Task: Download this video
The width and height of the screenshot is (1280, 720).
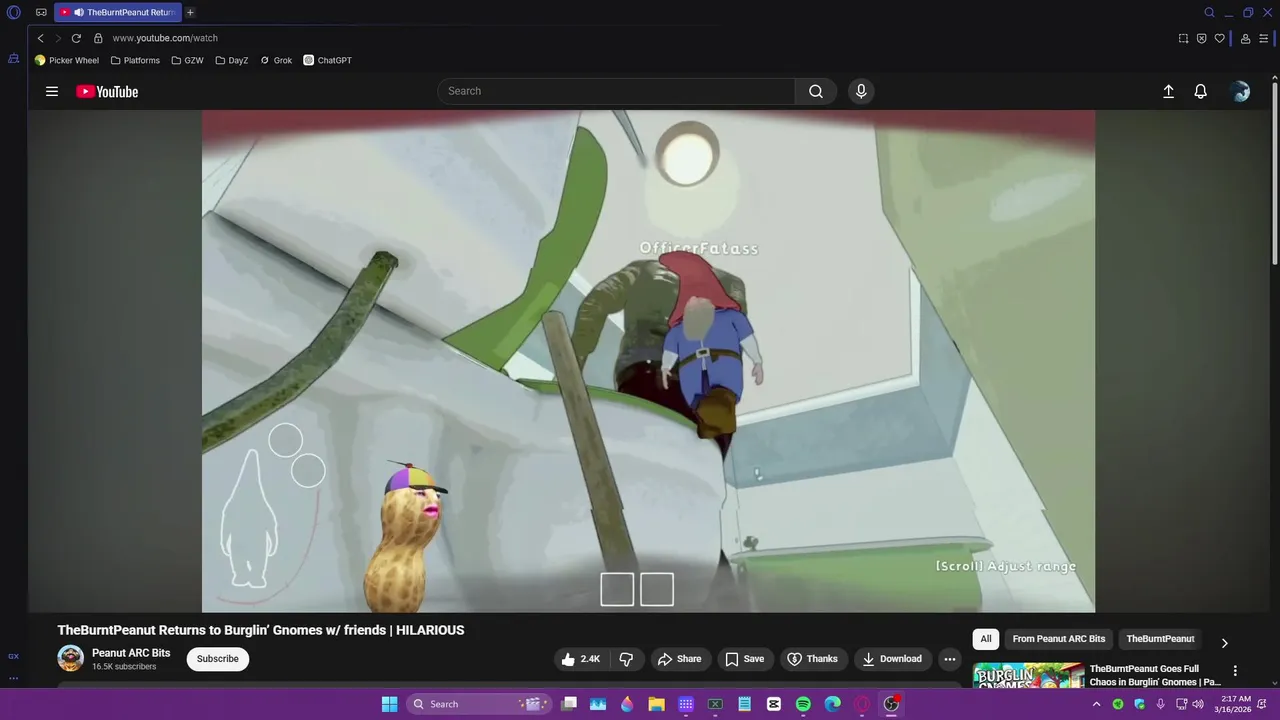Action: coord(893,659)
